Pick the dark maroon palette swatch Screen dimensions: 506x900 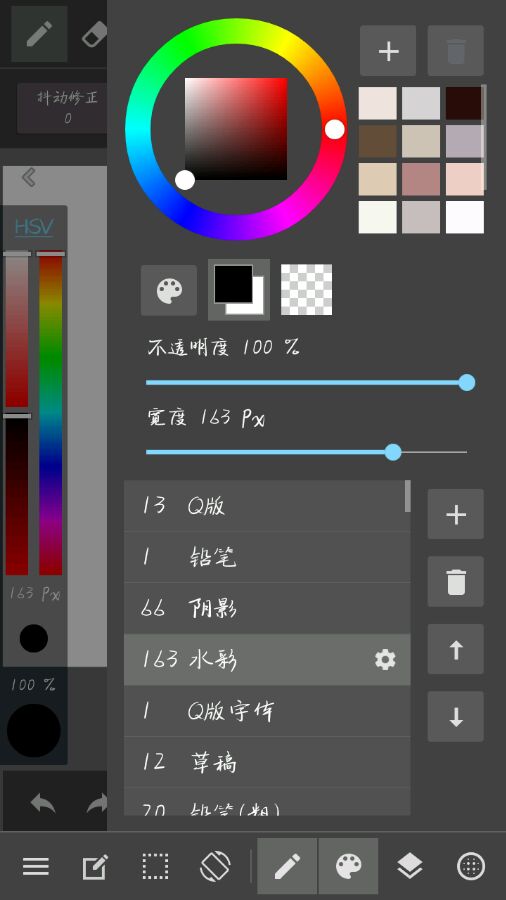pos(464,103)
